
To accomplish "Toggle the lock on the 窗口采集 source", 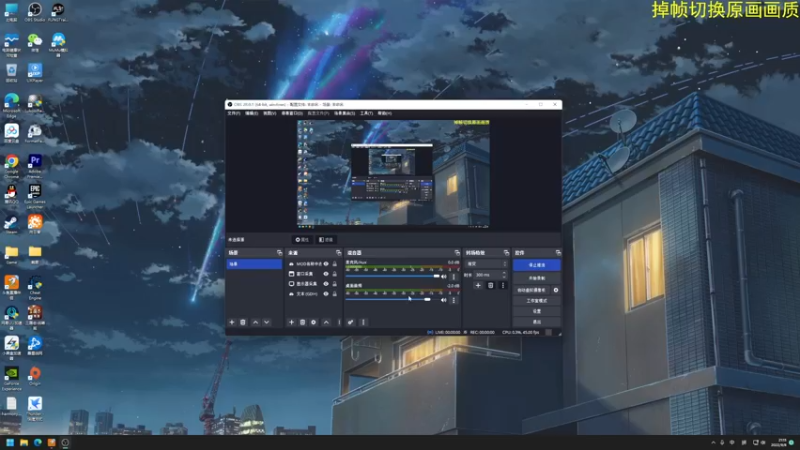I will pos(335,274).
